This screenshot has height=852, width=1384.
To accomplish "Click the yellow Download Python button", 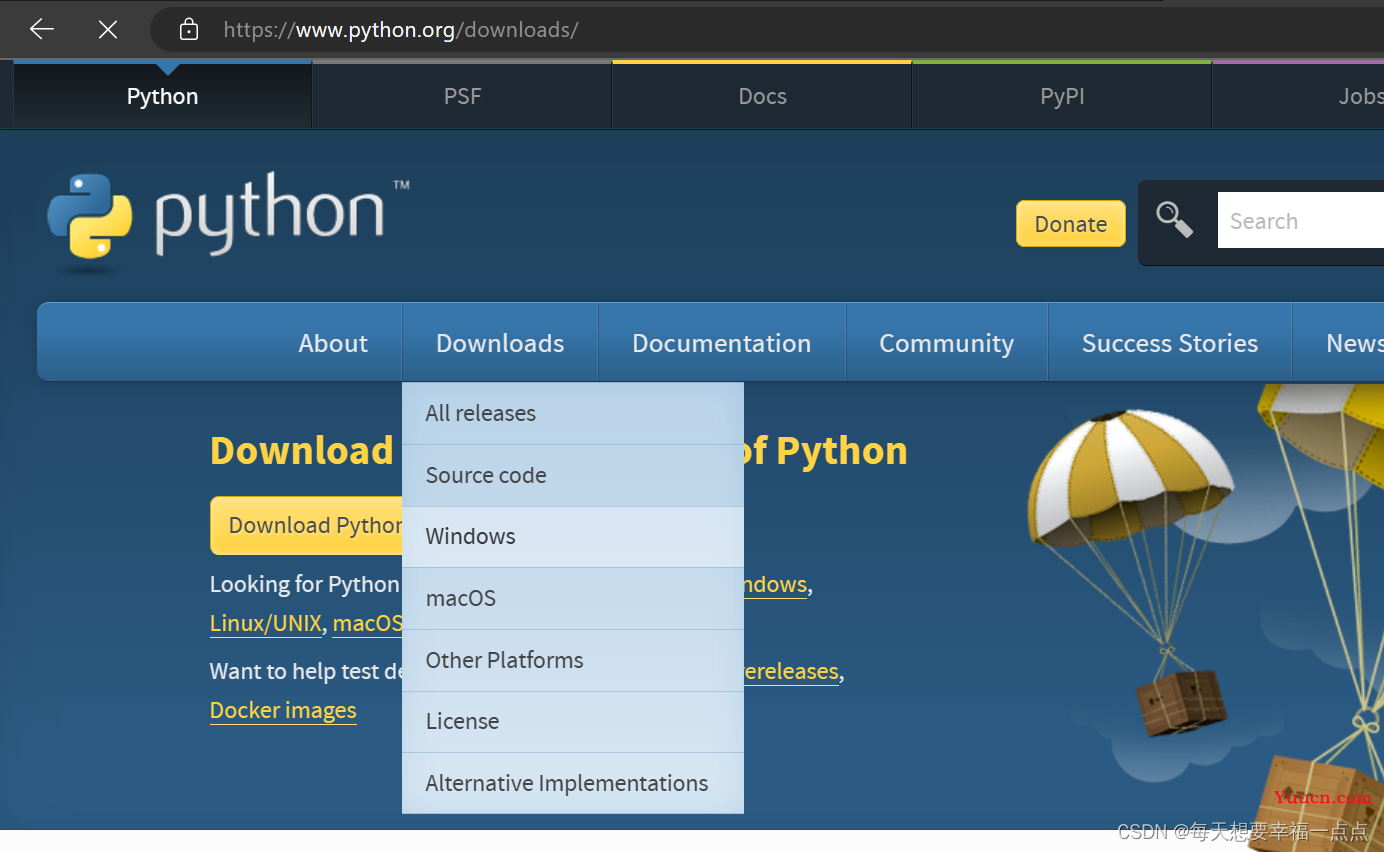I will pyautogui.click(x=306, y=525).
